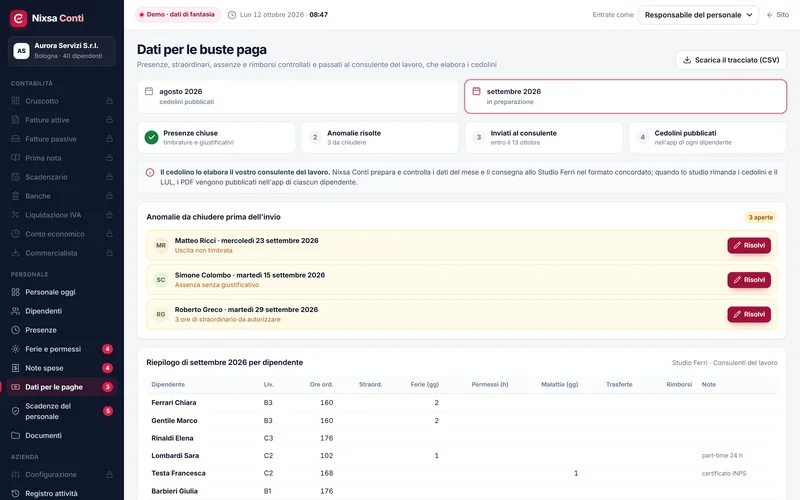Click the Registro attività history icon

pyautogui.click(x=15, y=493)
